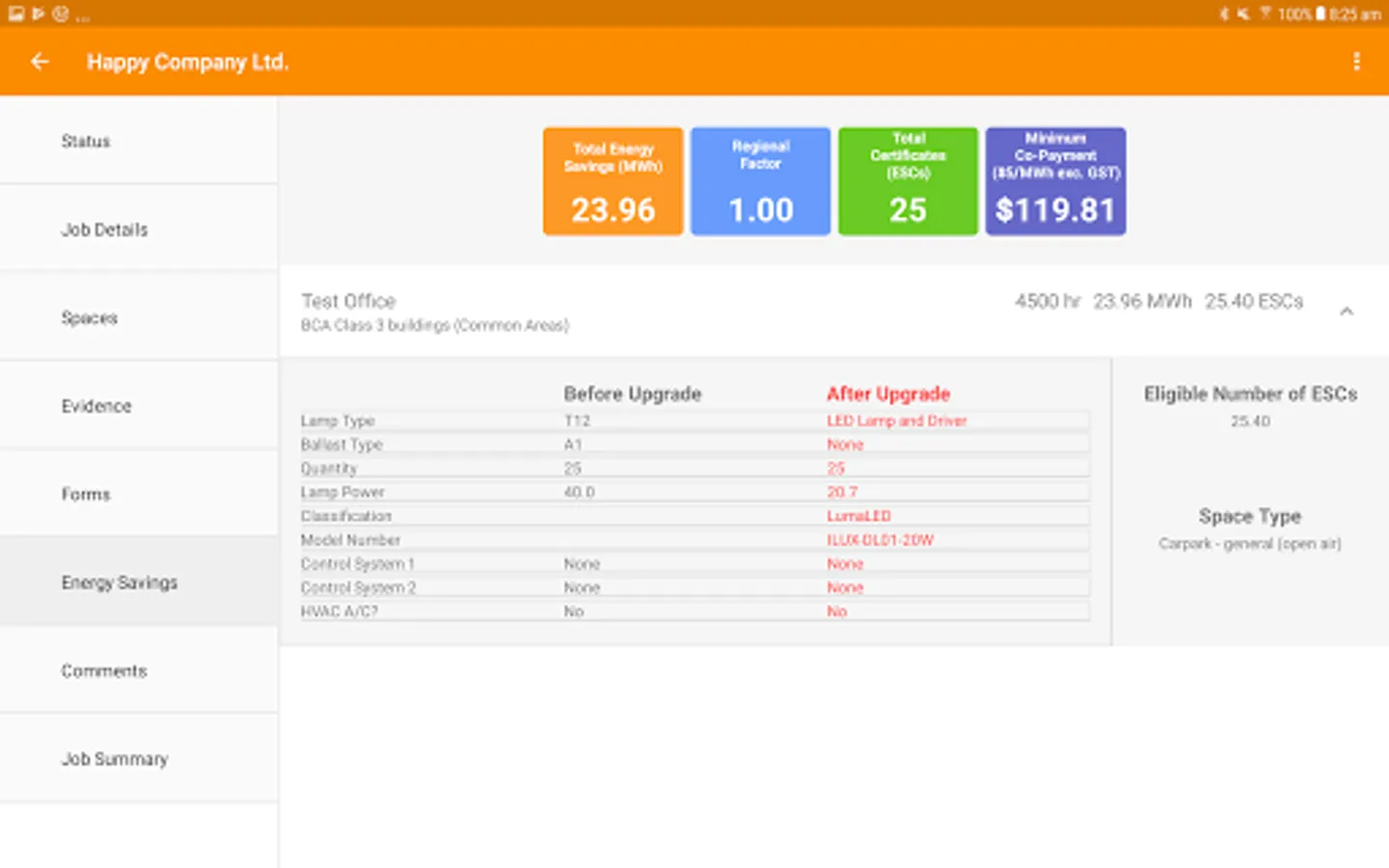Click the Before Upgrade column heading
1389x868 pixels.
click(633, 393)
